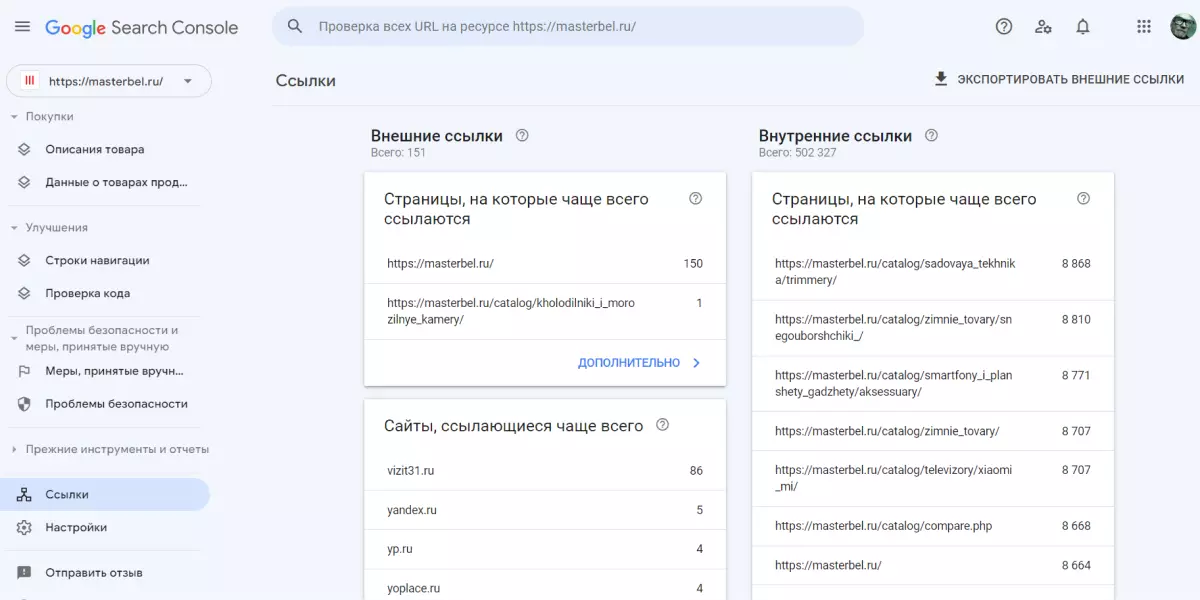Select the https://masterbel.ru/ row with 150 links
Screen dimensions: 1200x600
point(545,264)
